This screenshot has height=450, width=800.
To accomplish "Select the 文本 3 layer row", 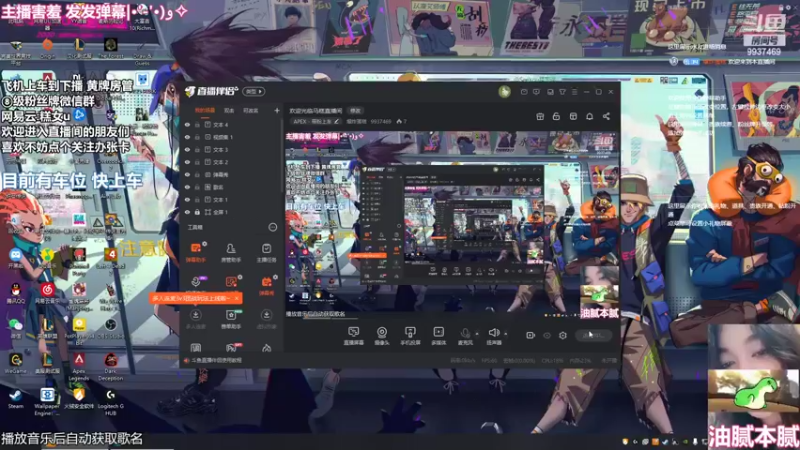I will (x=231, y=149).
